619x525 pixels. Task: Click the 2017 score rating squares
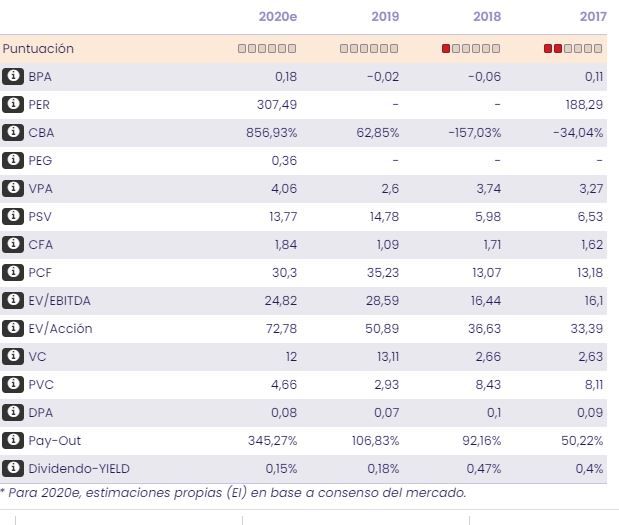click(x=573, y=48)
